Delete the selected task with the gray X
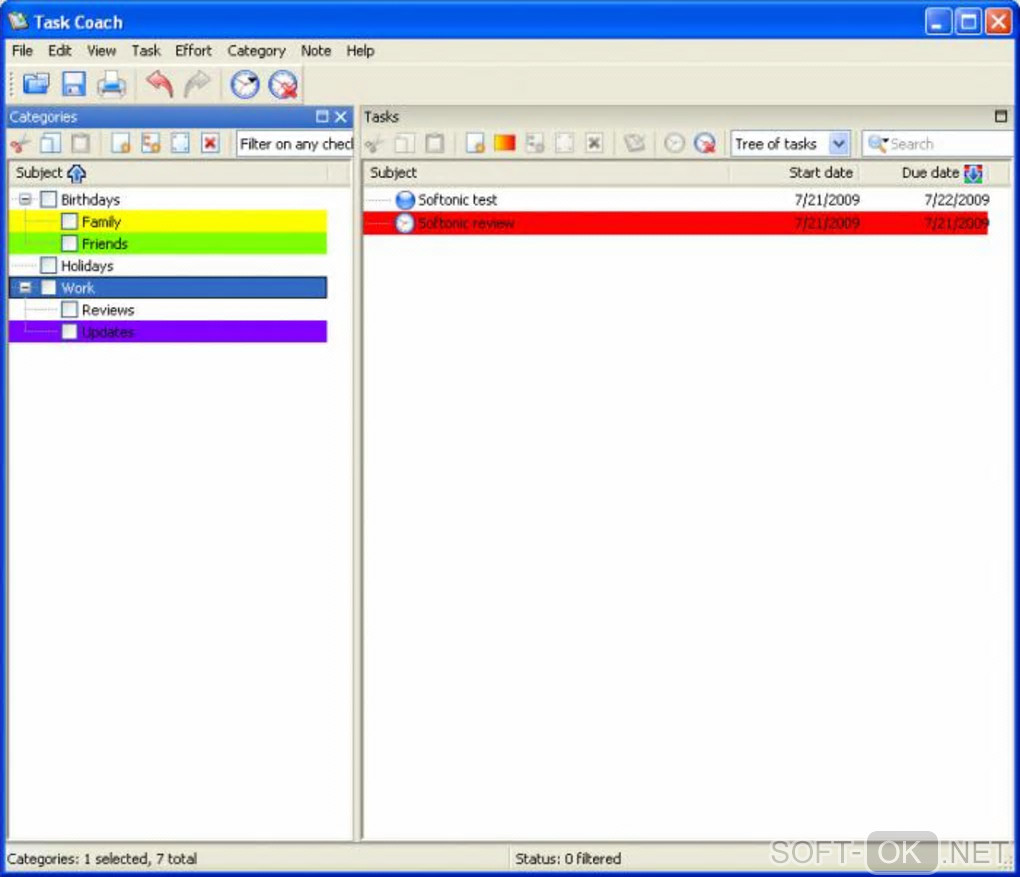The image size is (1020, 877). click(594, 143)
